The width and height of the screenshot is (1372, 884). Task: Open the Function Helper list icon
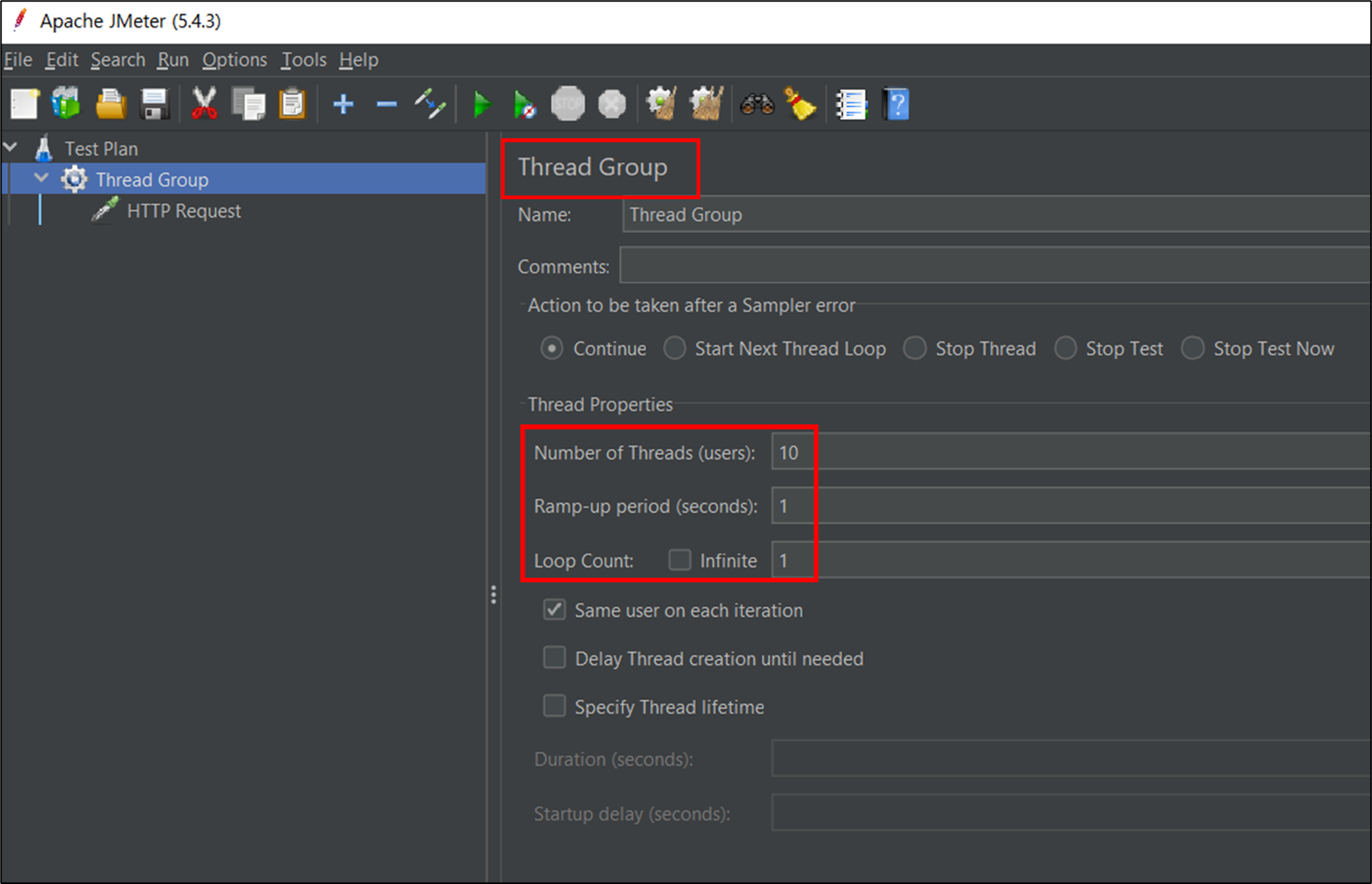point(850,104)
